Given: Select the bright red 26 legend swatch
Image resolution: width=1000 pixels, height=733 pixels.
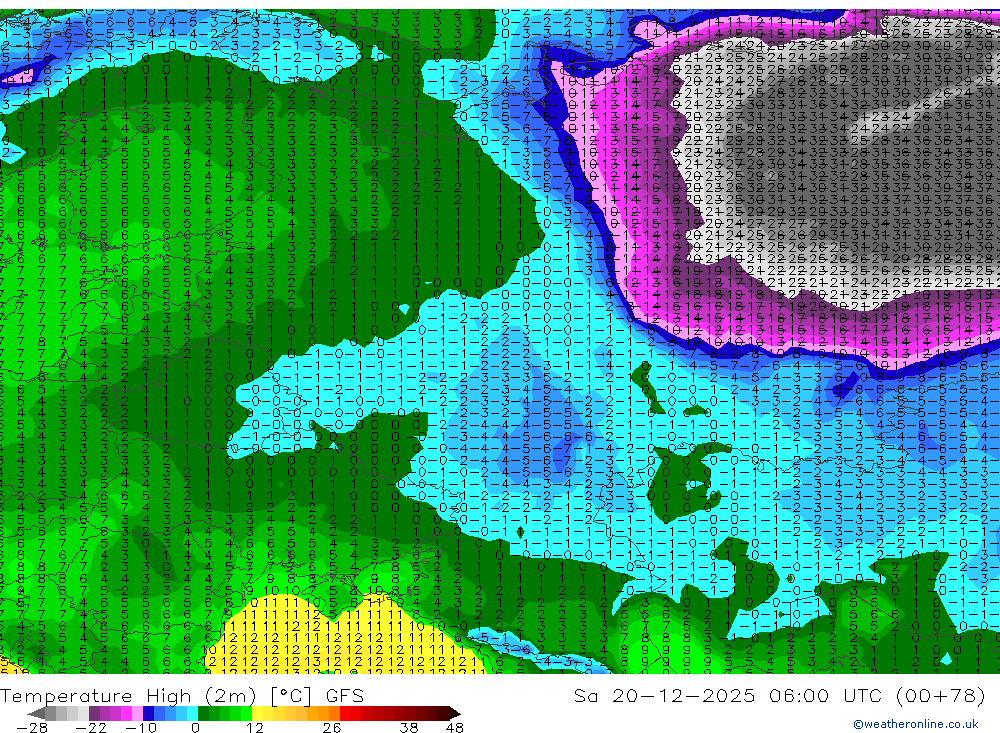Looking at the screenshot, I should tap(345, 713).
